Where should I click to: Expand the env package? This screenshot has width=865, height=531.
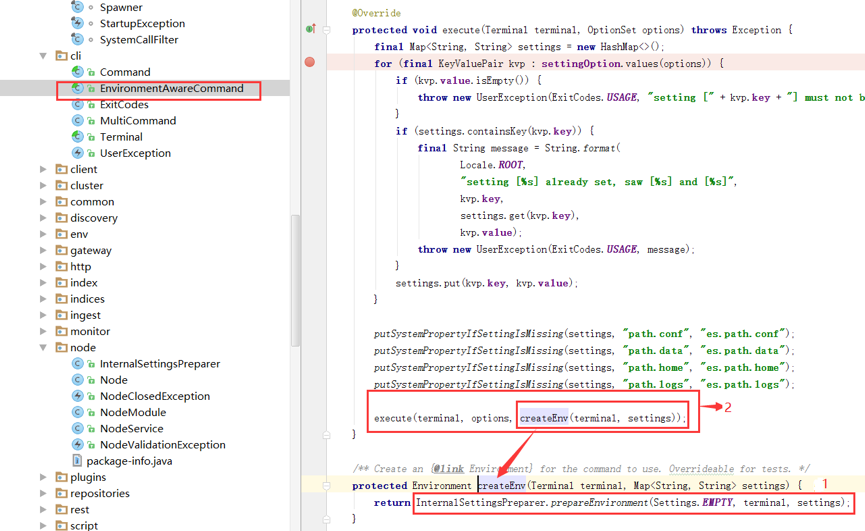[43, 234]
